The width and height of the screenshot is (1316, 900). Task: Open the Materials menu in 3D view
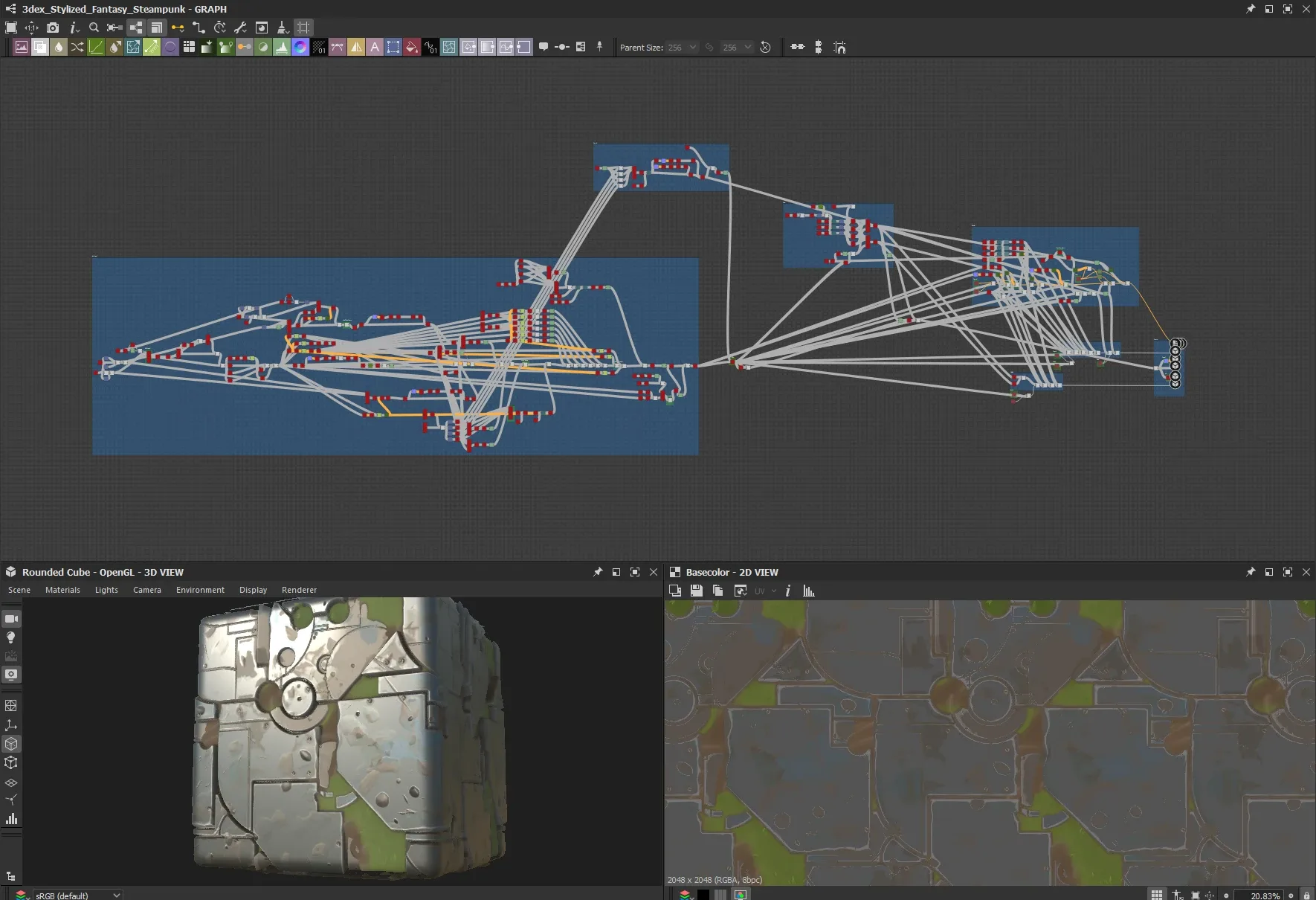tap(62, 590)
